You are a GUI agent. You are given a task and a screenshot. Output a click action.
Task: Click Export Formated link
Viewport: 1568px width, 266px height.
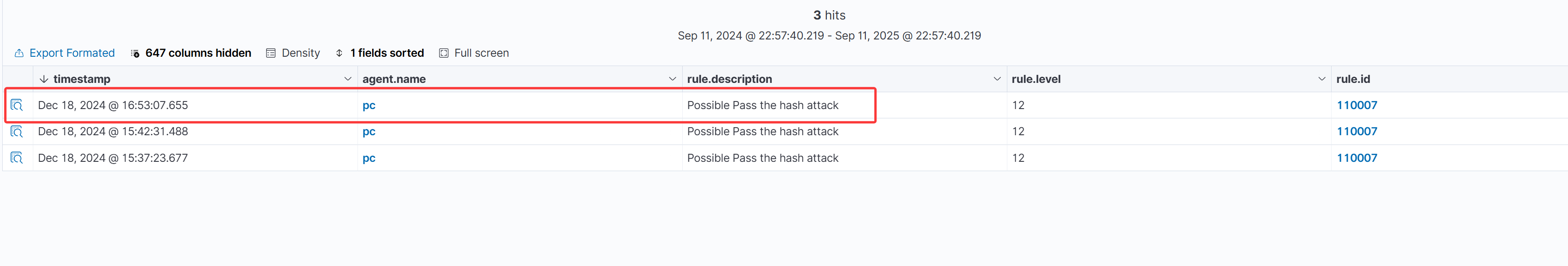[72, 53]
